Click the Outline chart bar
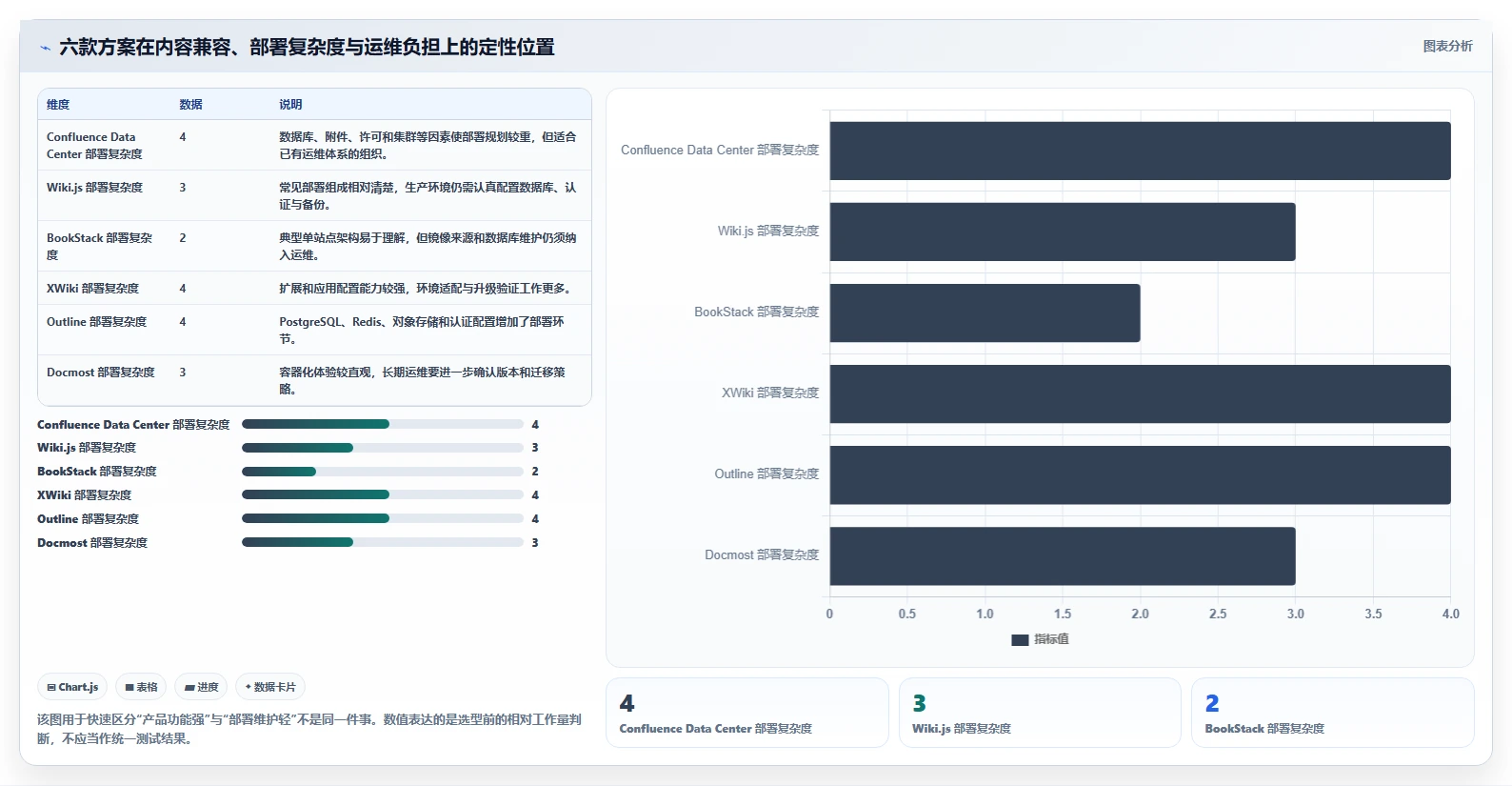Screen dimensions: 1512x786 pos(1140,474)
